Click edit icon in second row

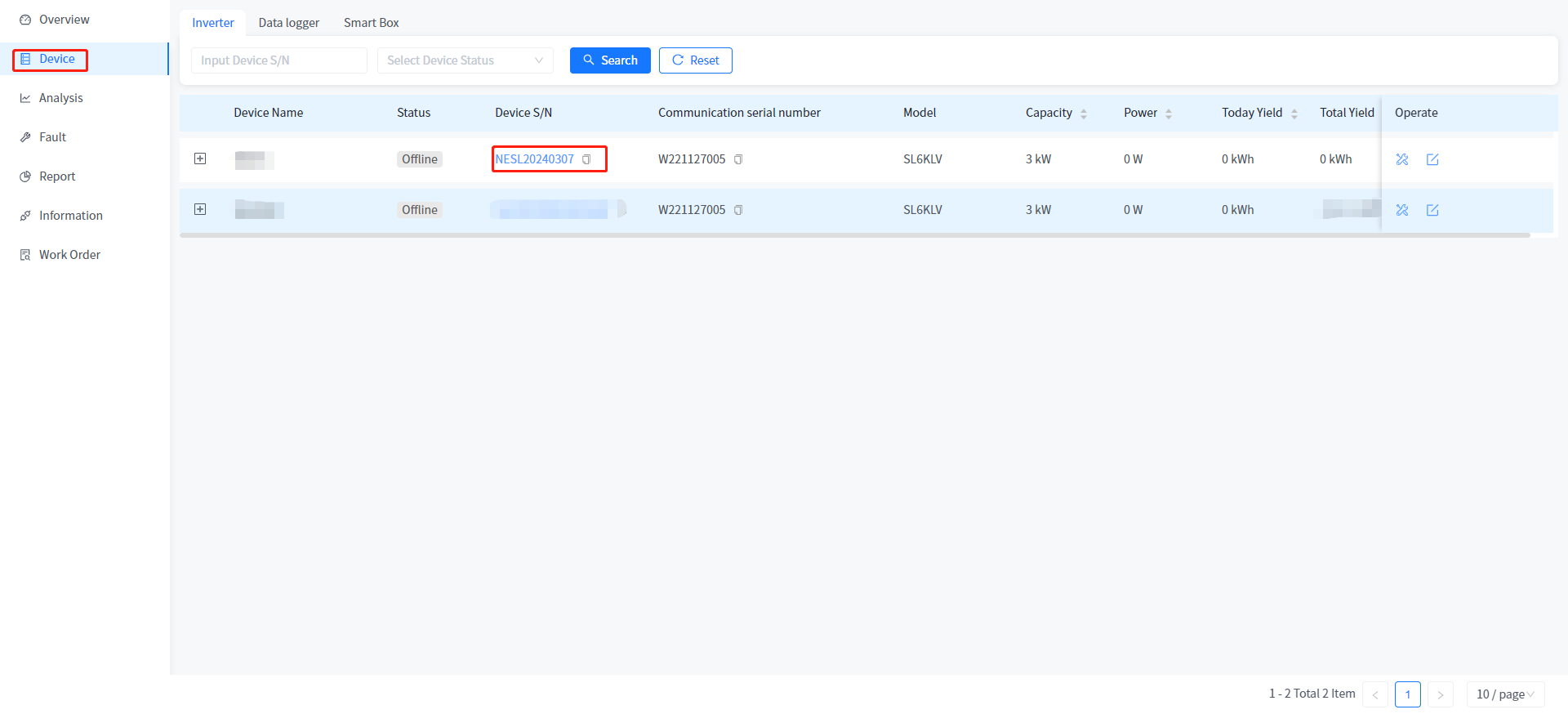coord(1432,210)
